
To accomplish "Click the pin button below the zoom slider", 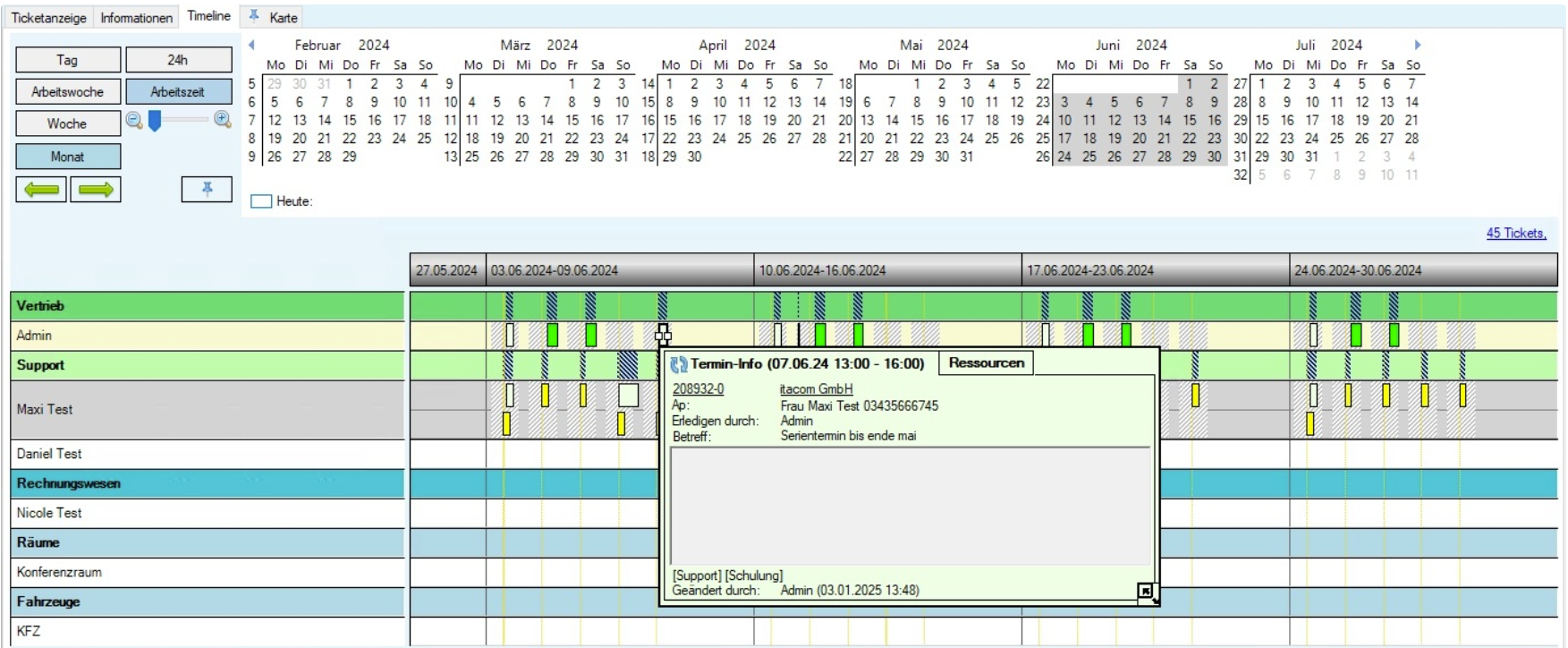I will click(207, 189).
